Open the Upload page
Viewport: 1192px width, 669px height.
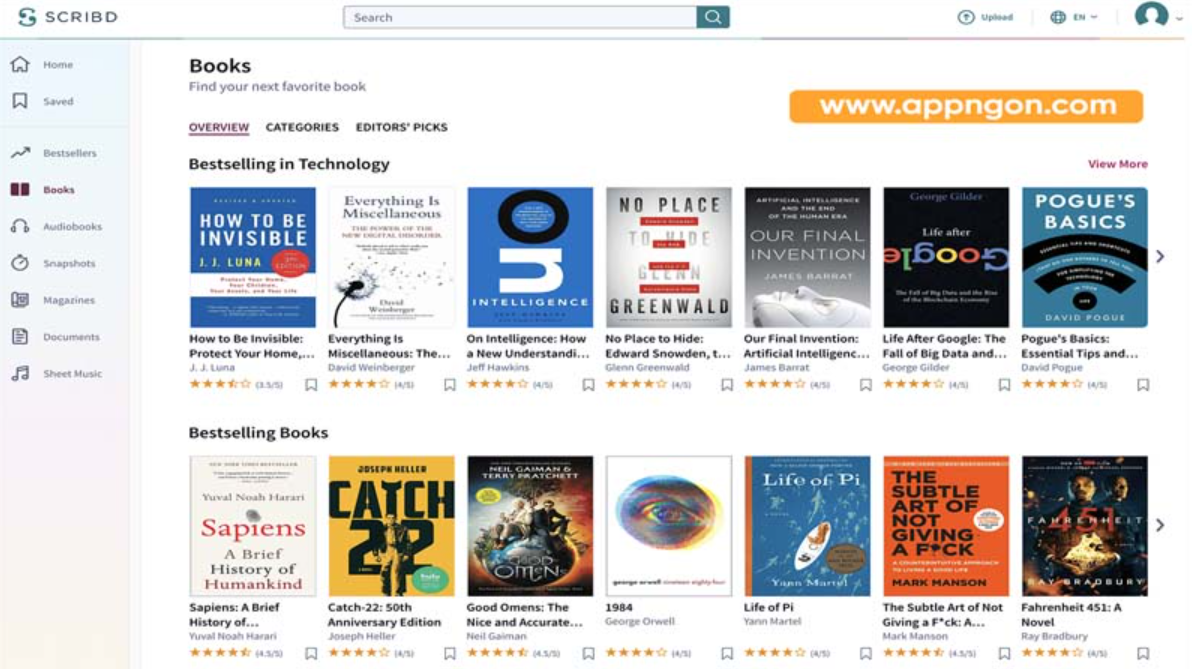tap(984, 17)
